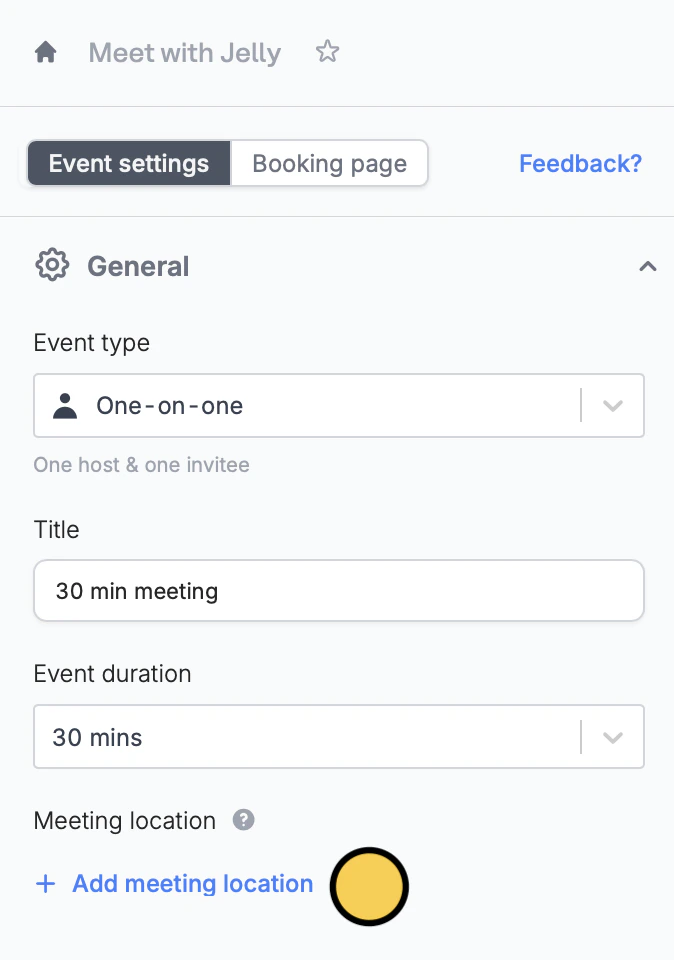Click the home icon in the header
Viewport: 674px width, 960px height.
[45, 52]
